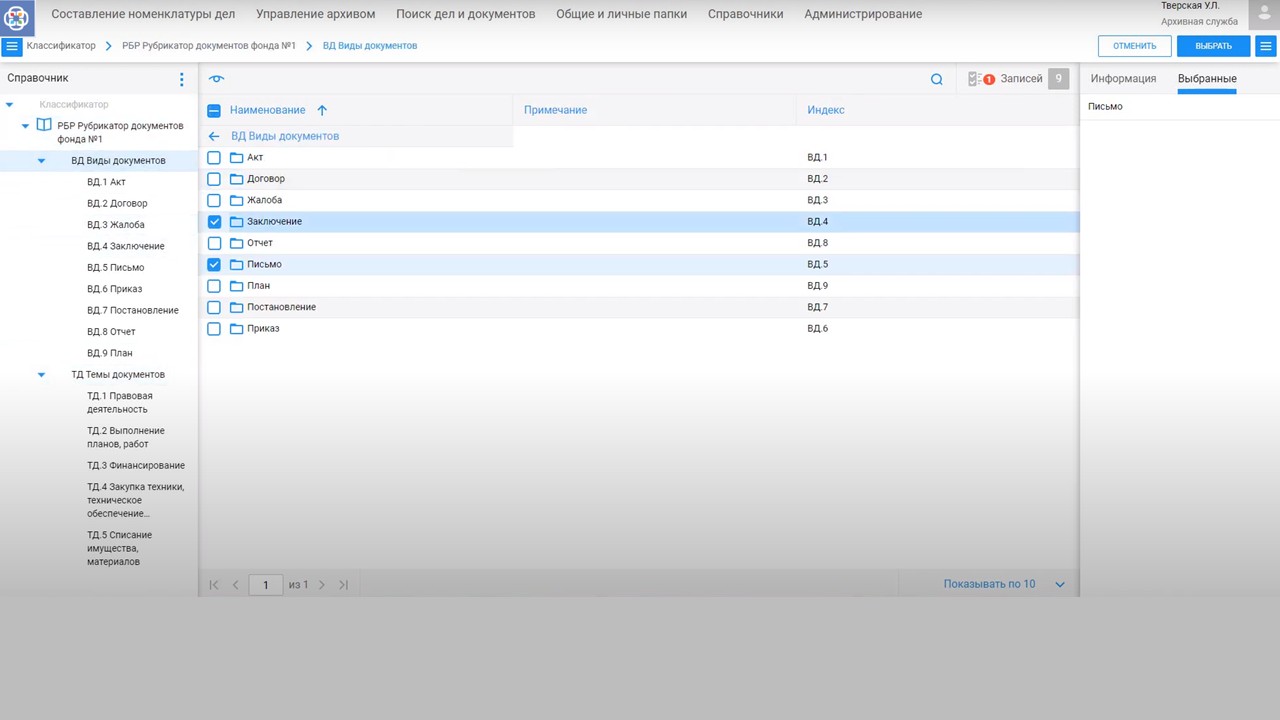1280x720 pixels.
Task: Open the Справочник three-dots options menu
Action: pos(181,79)
